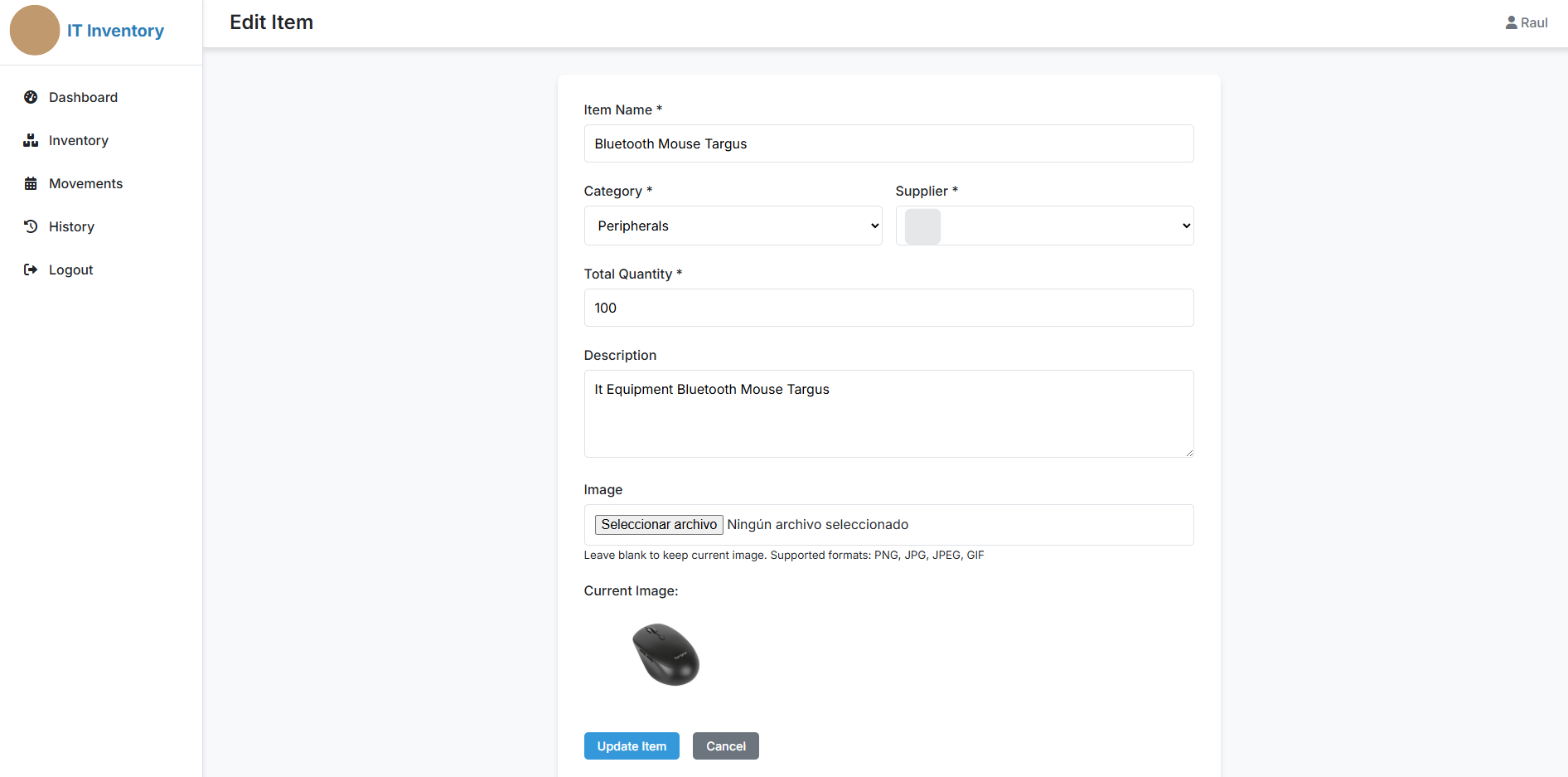
Task: Click the current mouse image thumbnail
Action: click(666, 654)
